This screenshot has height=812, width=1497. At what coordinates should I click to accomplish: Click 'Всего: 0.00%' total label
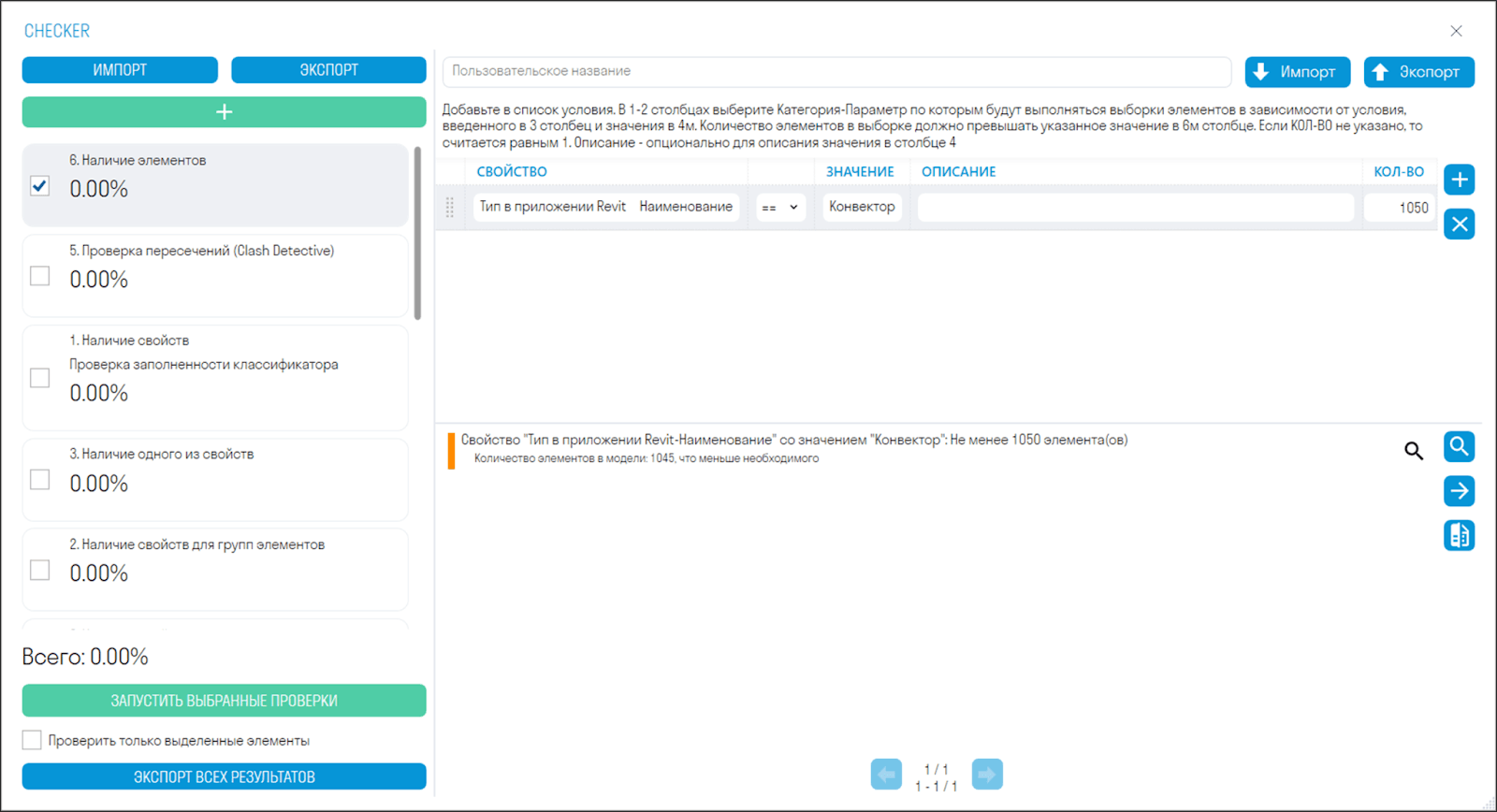(85, 657)
